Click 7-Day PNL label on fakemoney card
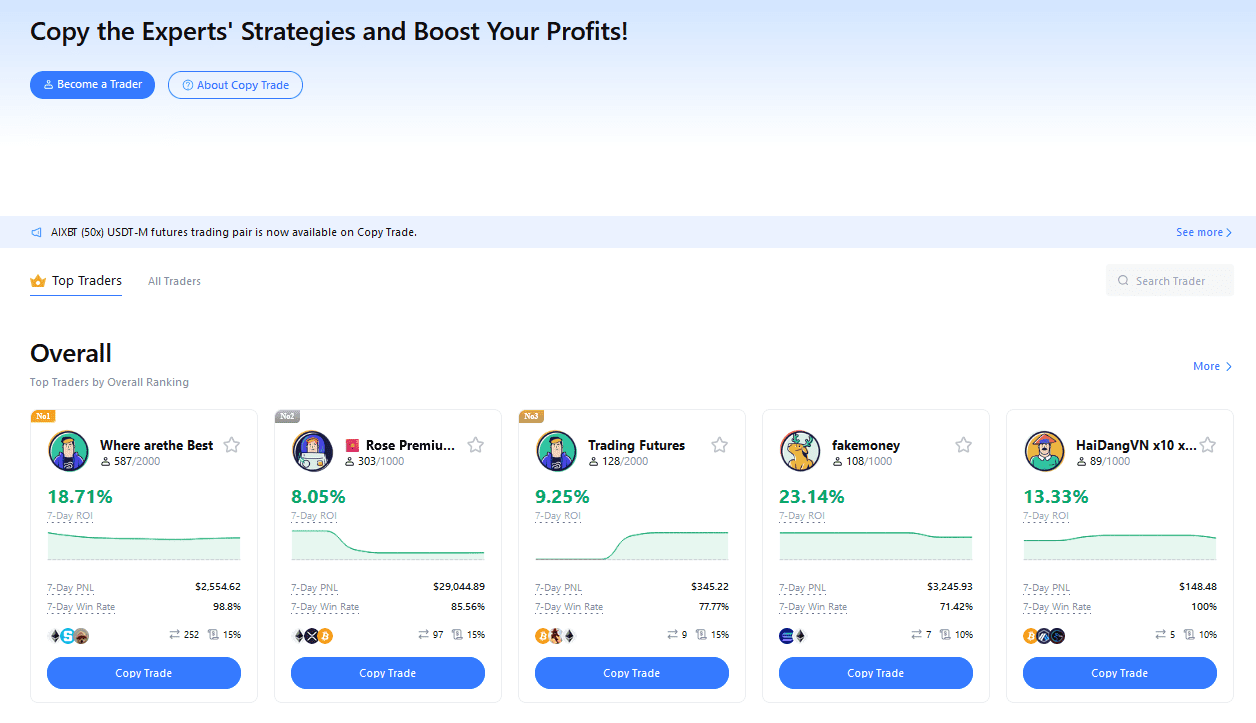The height and width of the screenshot is (723, 1256). click(802, 588)
